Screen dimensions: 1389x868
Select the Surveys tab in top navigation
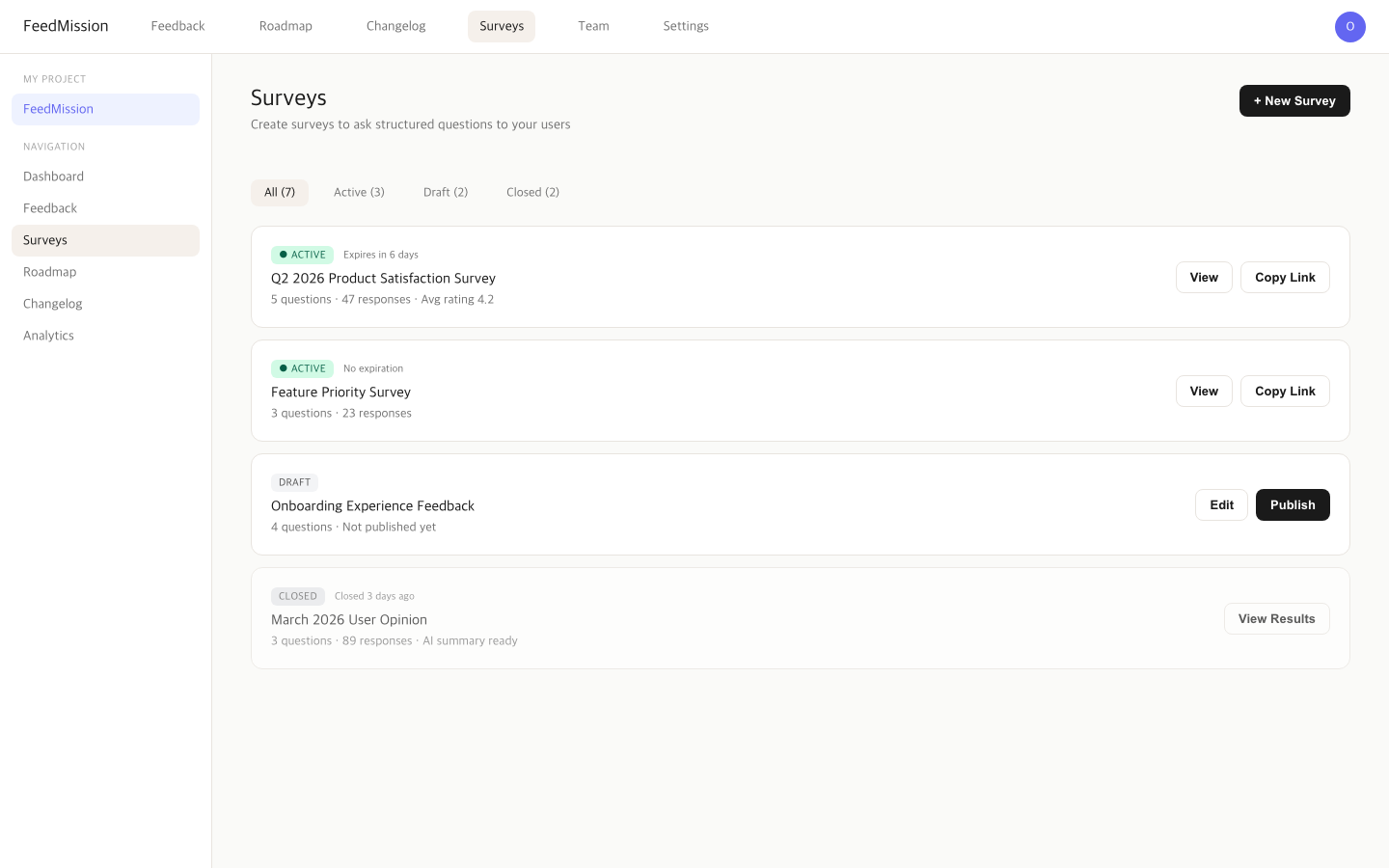click(x=502, y=26)
